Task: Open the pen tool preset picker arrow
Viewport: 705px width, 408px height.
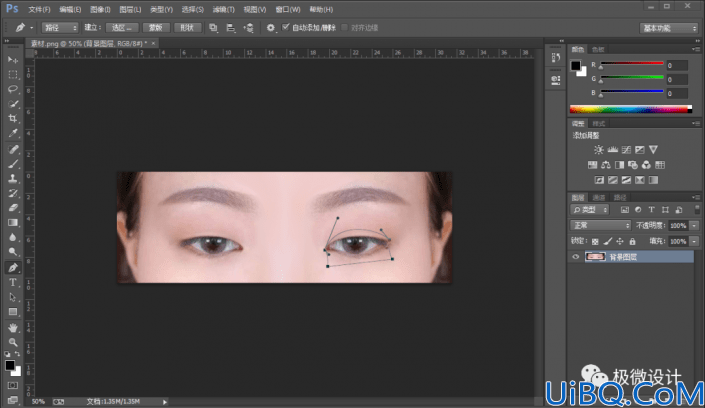Action: click(x=31, y=28)
